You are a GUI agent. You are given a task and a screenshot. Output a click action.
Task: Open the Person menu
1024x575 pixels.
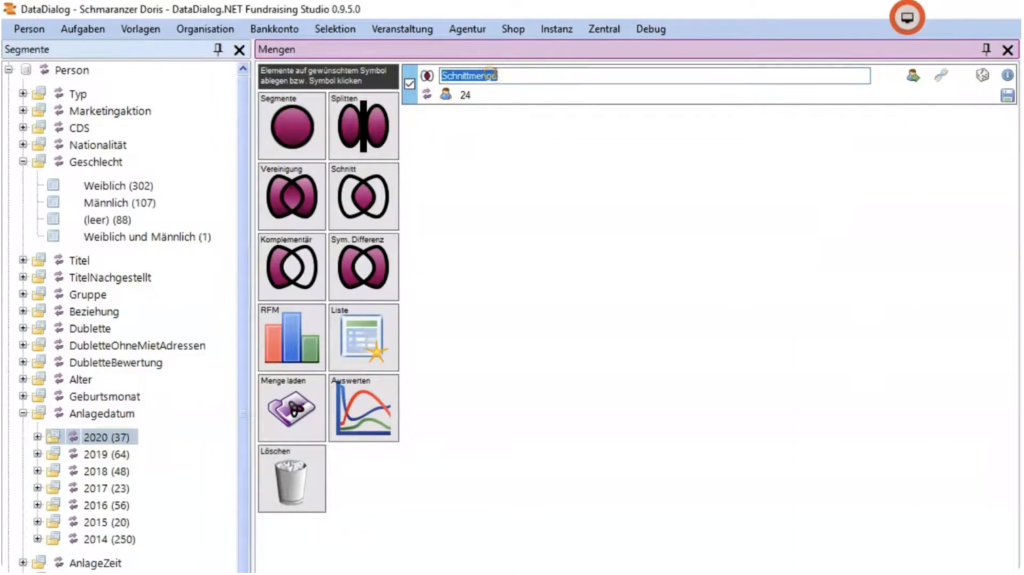[x=29, y=29]
